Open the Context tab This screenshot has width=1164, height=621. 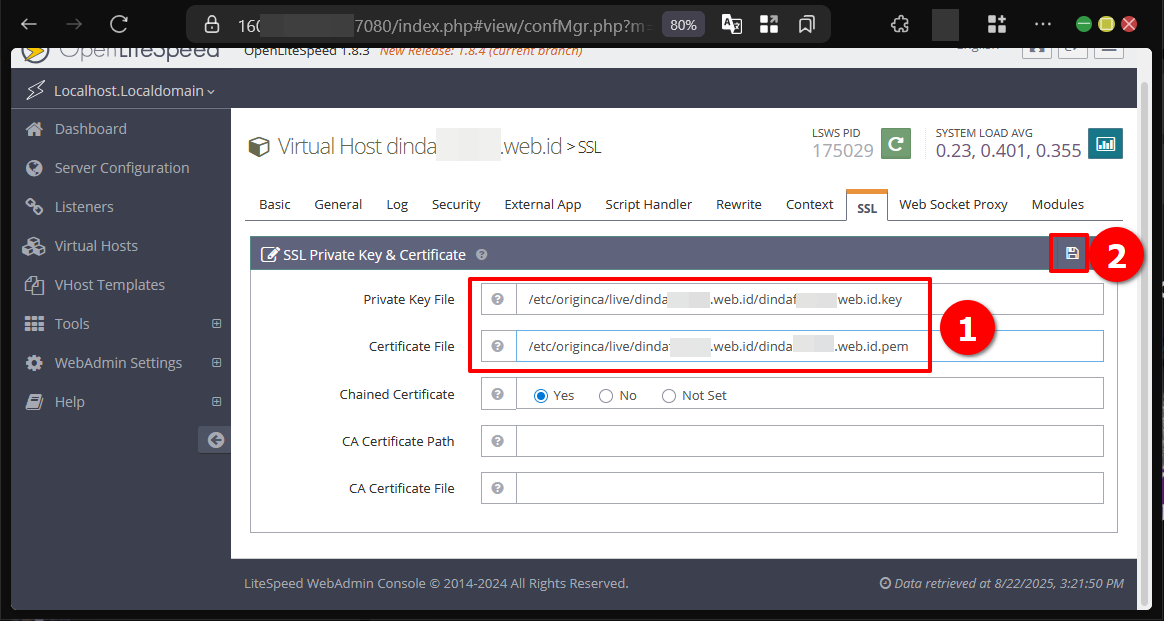coord(809,204)
